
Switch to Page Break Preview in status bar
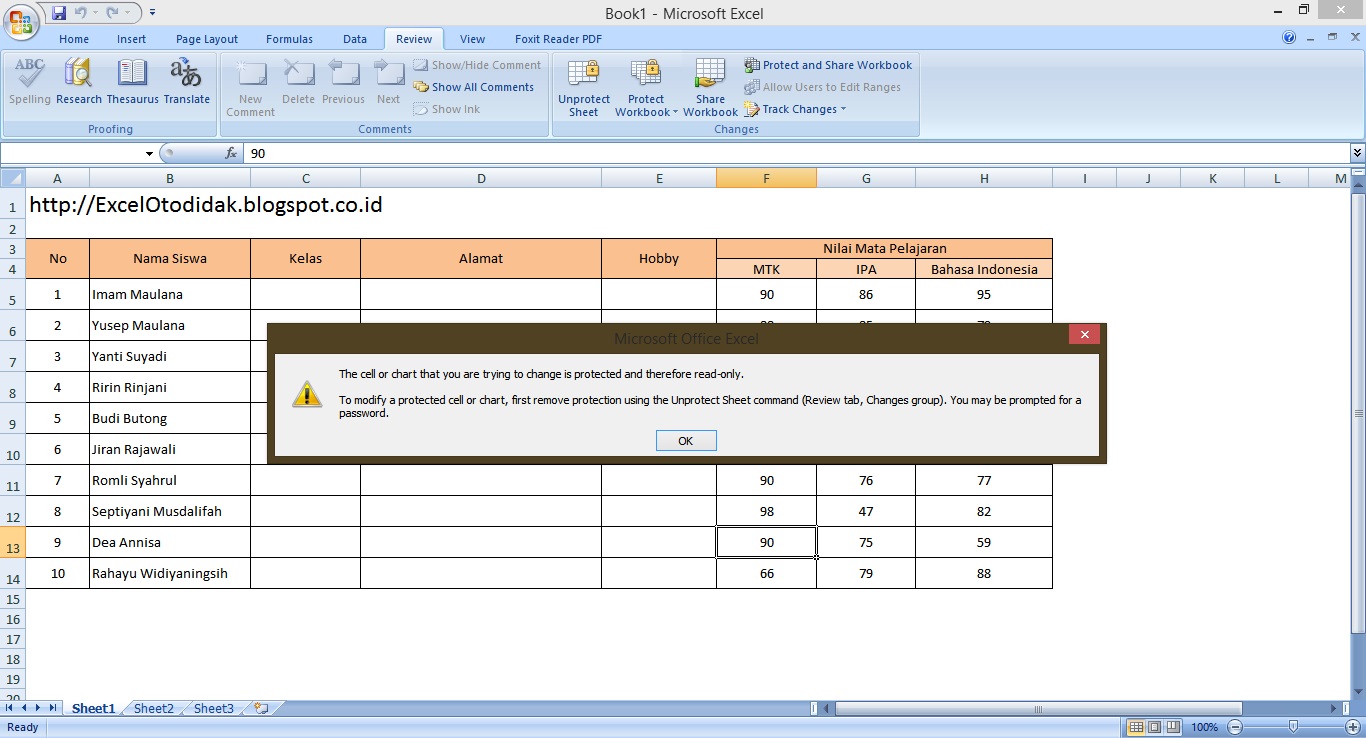1172,727
